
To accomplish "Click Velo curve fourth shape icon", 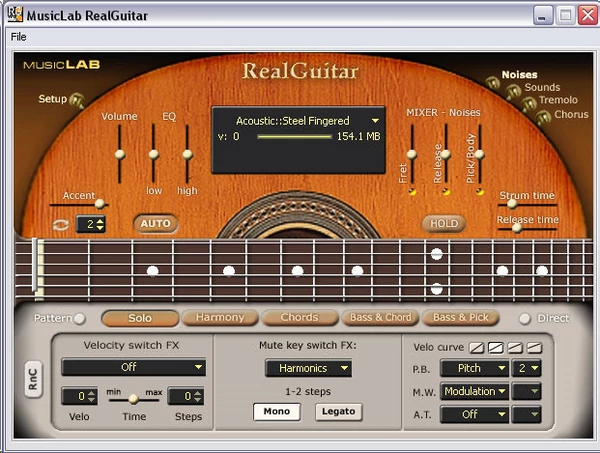I will click(534, 348).
